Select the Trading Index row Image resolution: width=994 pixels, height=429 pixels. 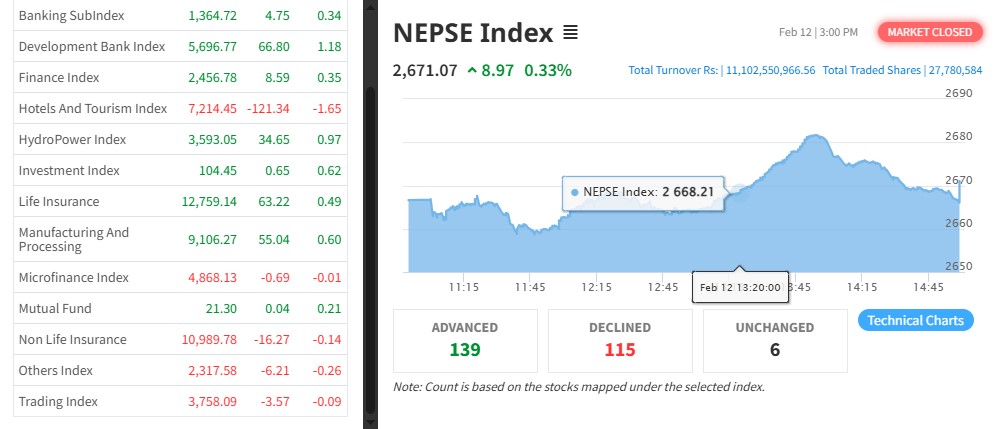[58, 401]
